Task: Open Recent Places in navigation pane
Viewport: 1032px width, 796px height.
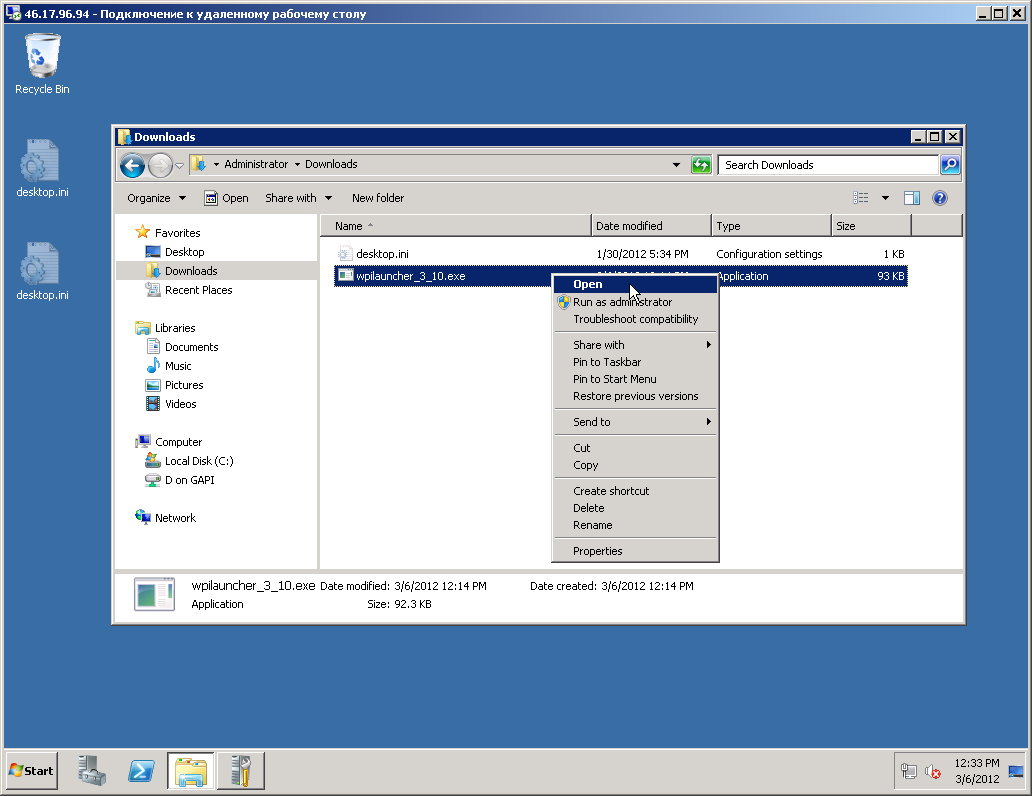Action: coord(189,290)
